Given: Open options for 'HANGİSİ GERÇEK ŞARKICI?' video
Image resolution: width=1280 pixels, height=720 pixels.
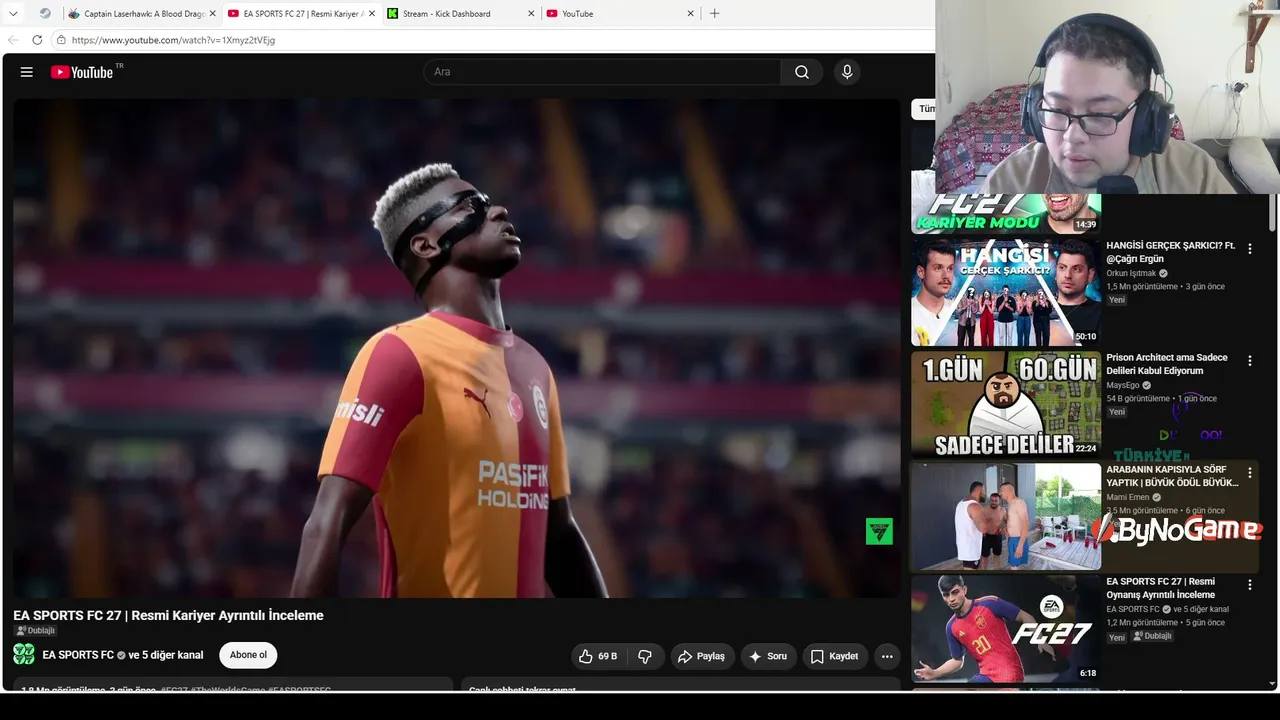Looking at the screenshot, I should [x=1249, y=248].
